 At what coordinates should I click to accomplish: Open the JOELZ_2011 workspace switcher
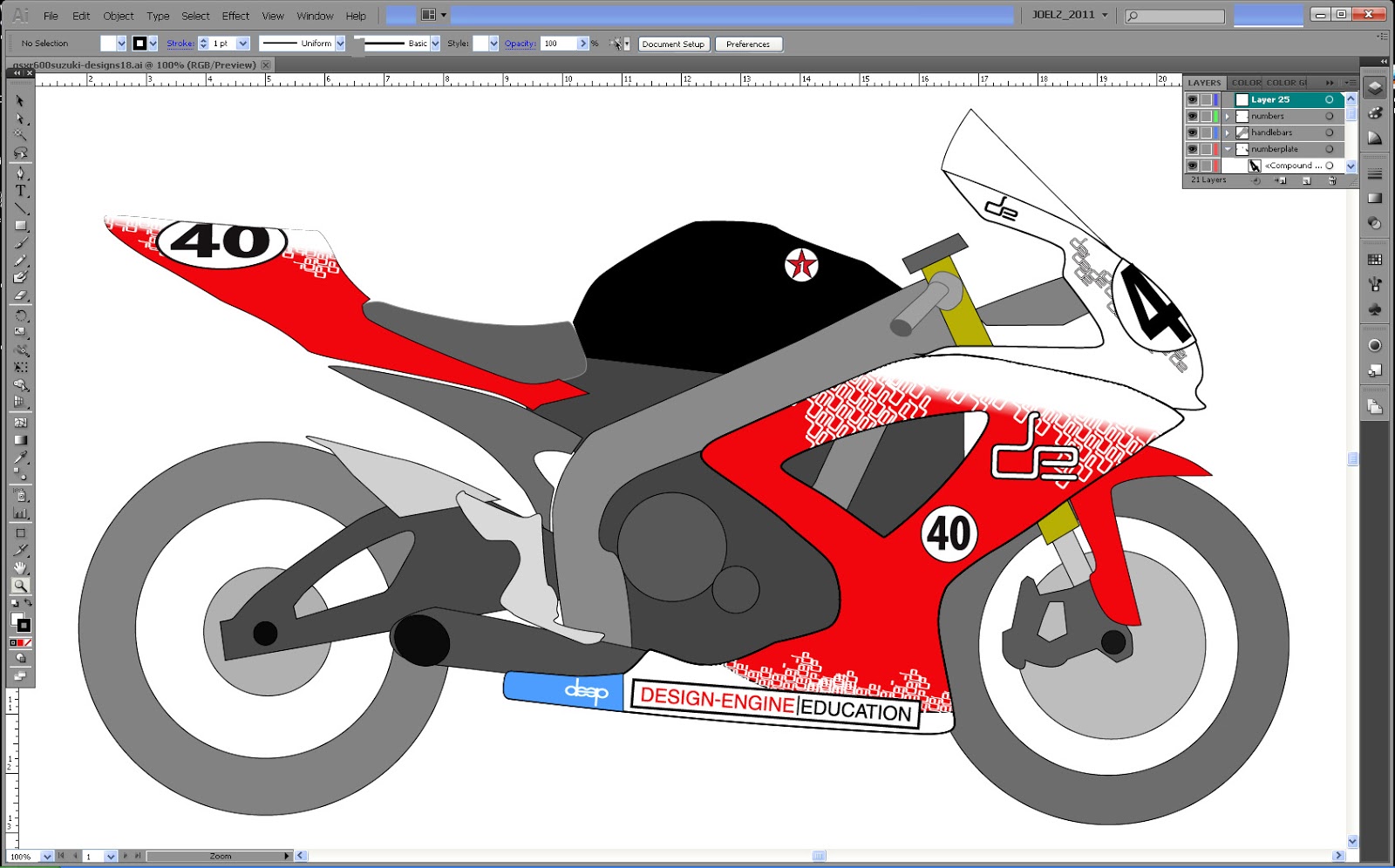[1070, 15]
